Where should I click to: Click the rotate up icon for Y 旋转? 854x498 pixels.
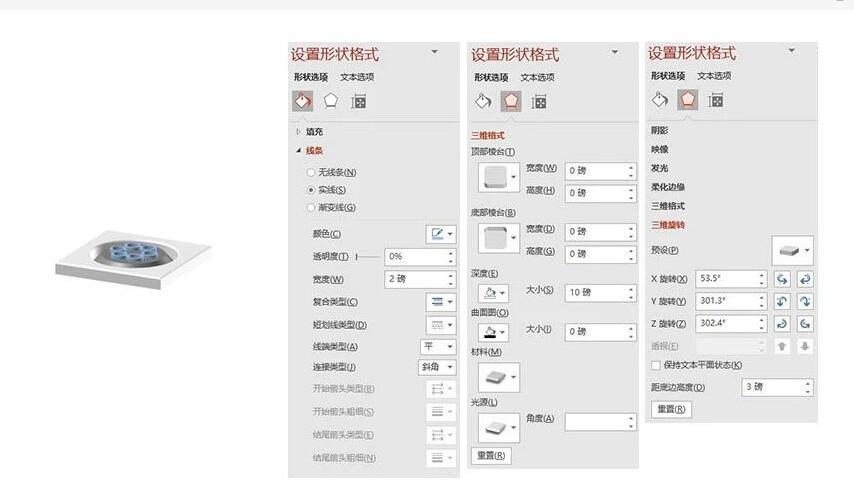(783, 301)
